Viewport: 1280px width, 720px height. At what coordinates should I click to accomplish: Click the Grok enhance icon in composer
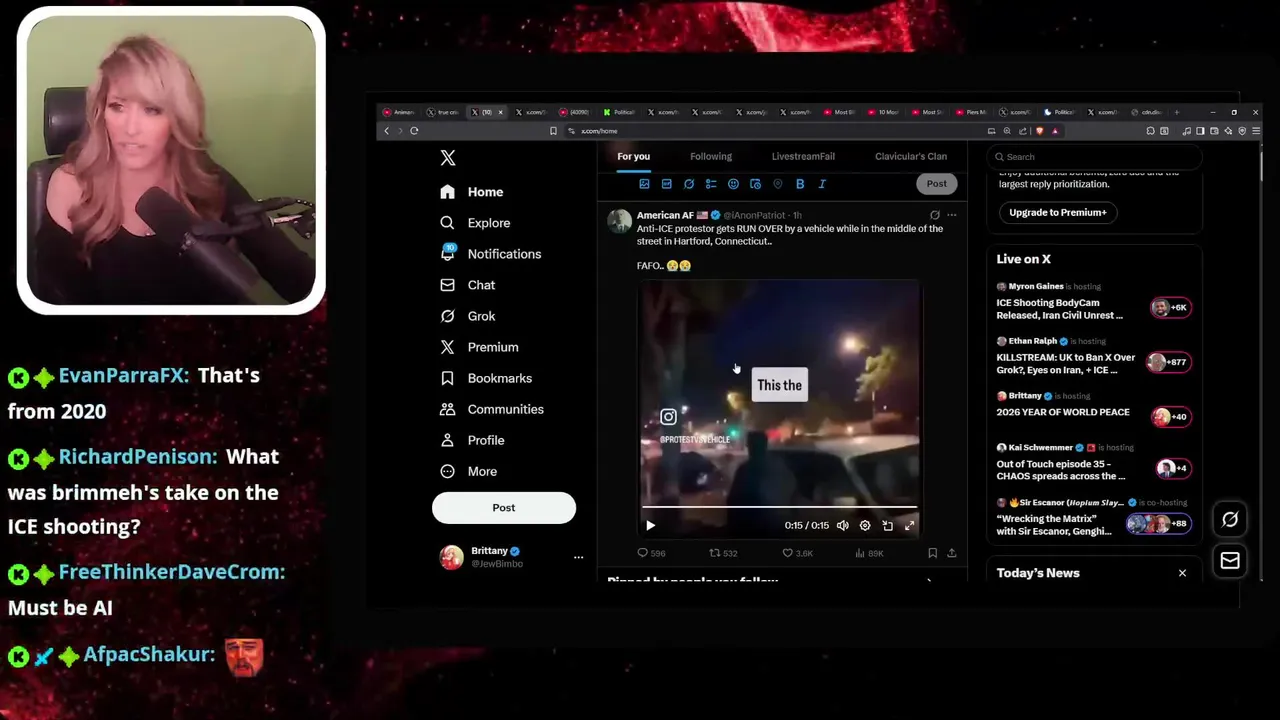pos(689,184)
